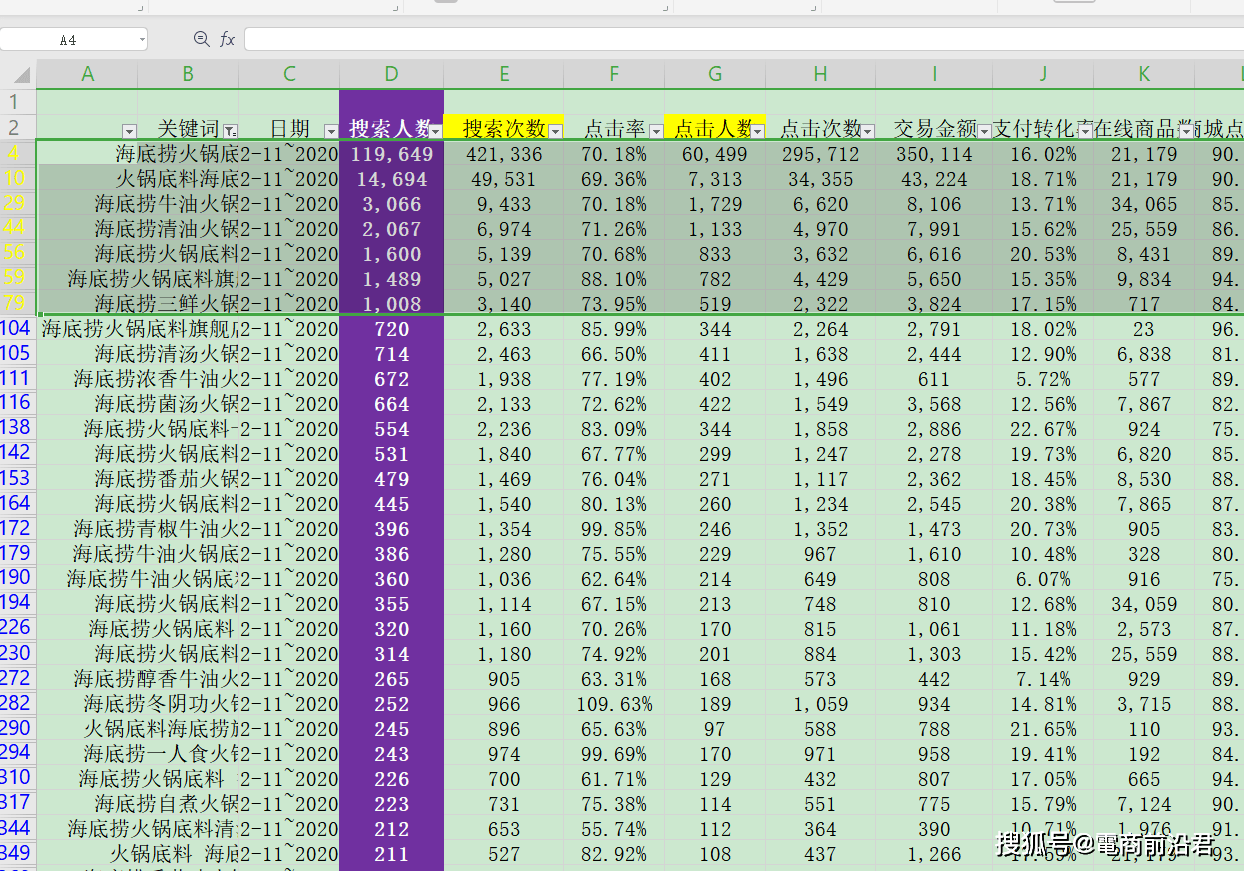This screenshot has height=871, width=1244.
Task: Open the column A filter dropdown
Action: pyautogui.click(x=128, y=131)
